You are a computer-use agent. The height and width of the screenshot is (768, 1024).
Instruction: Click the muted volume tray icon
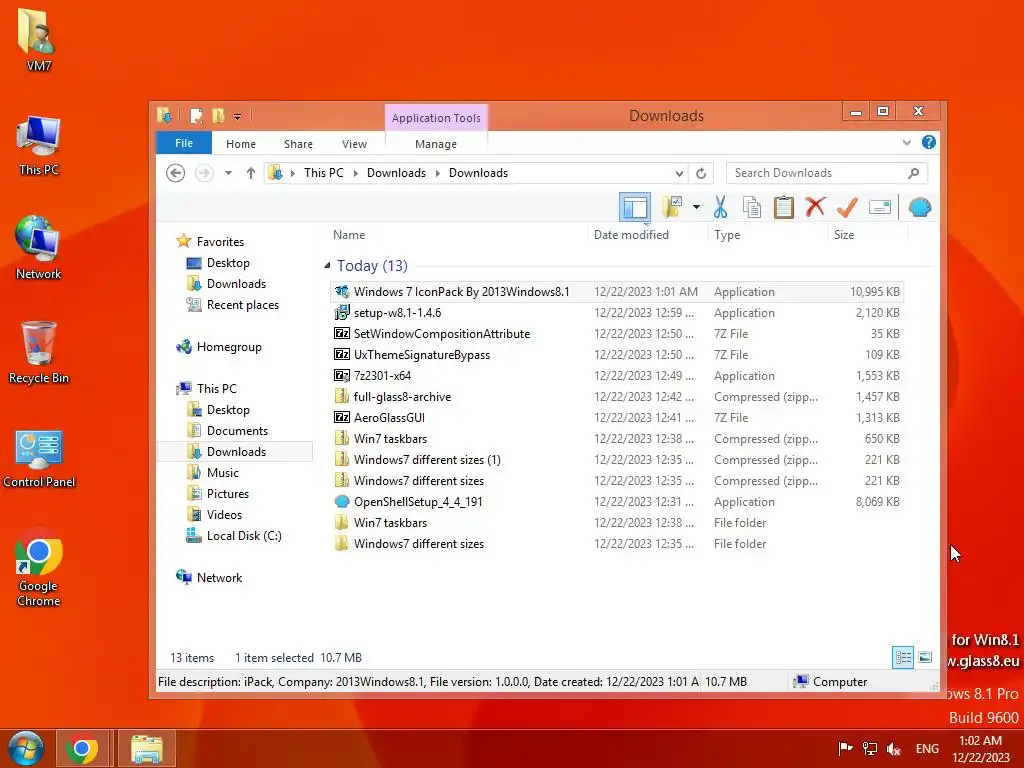point(893,749)
